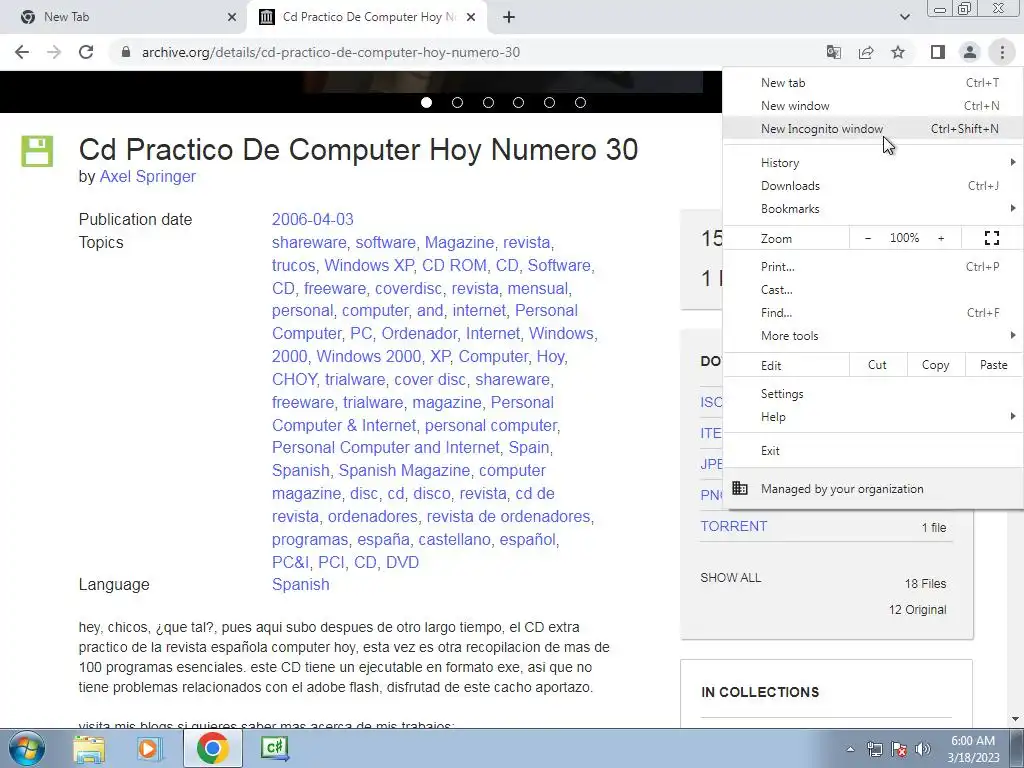The height and width of the screenshot is (768, 1024).
Task: Select the fifth carousel dot
Action: tap(549, 103)
